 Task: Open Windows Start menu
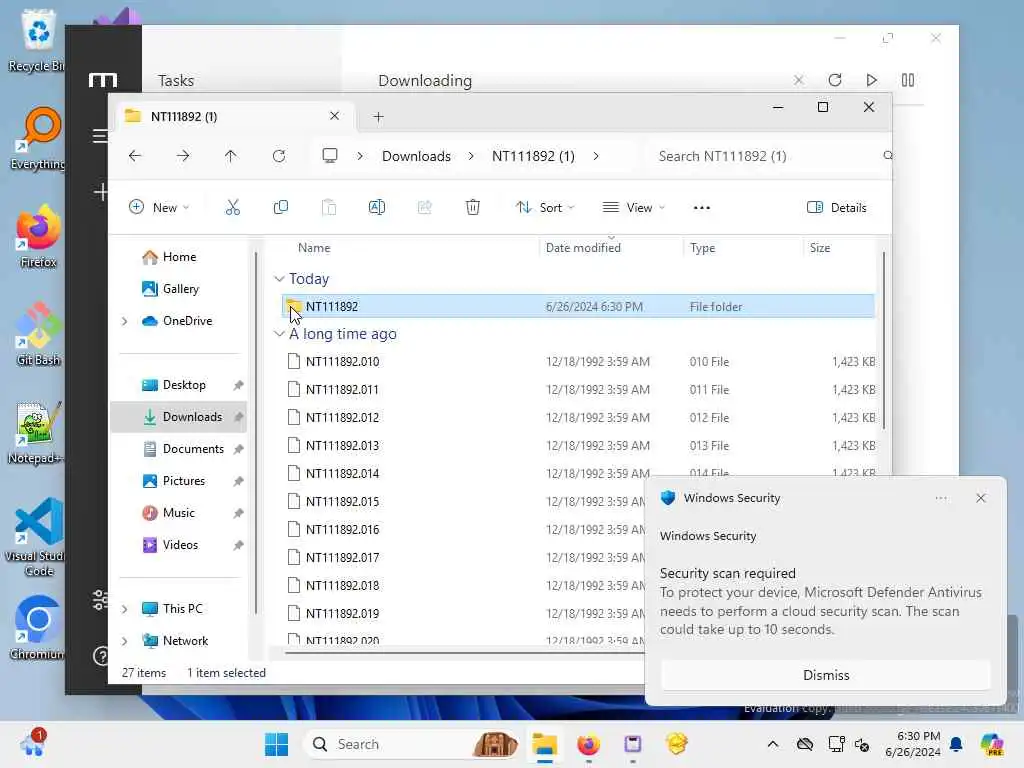click(x=276, y=744)
